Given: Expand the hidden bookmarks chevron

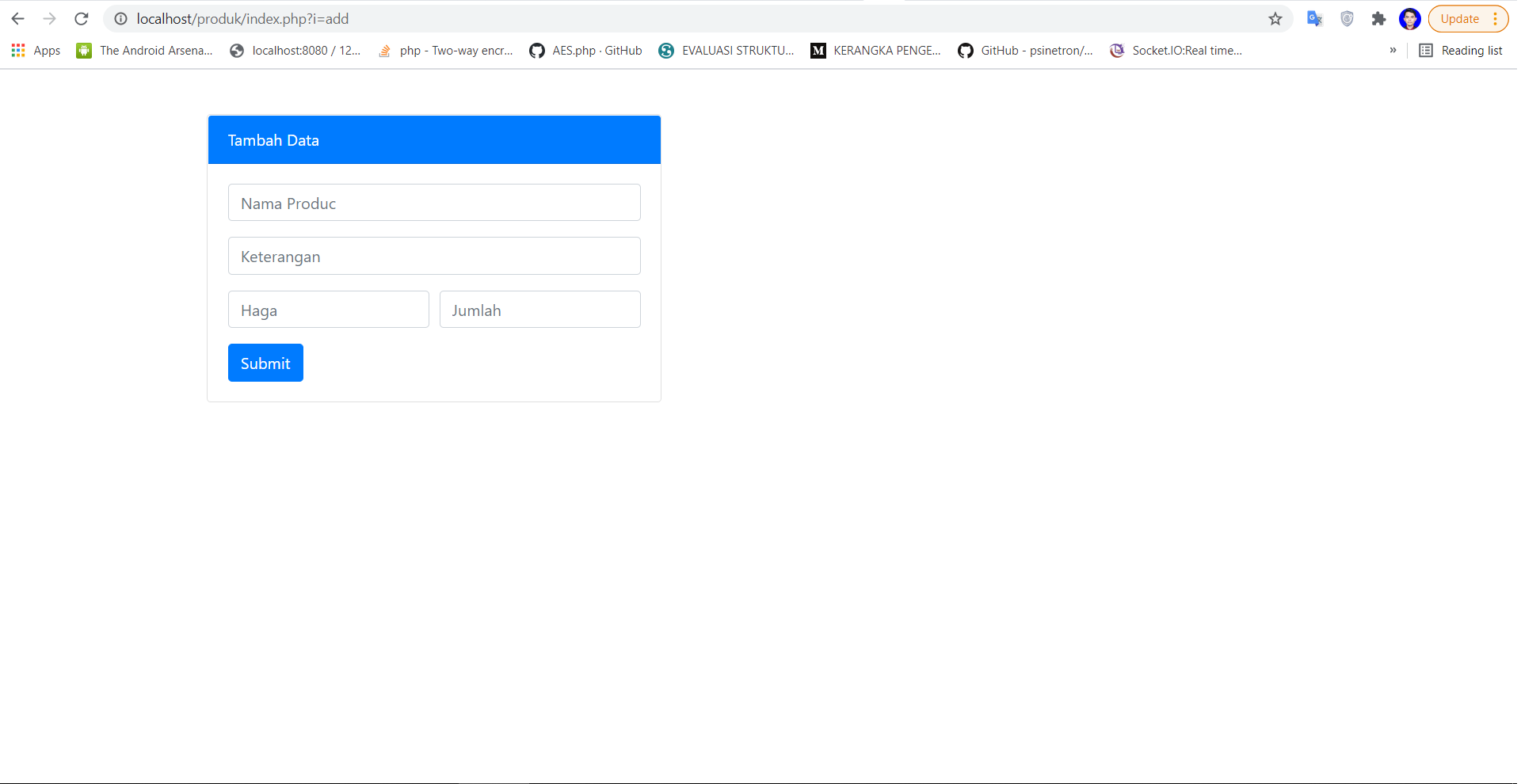Looking at the screenshot, I should (x=1393, y=50).
